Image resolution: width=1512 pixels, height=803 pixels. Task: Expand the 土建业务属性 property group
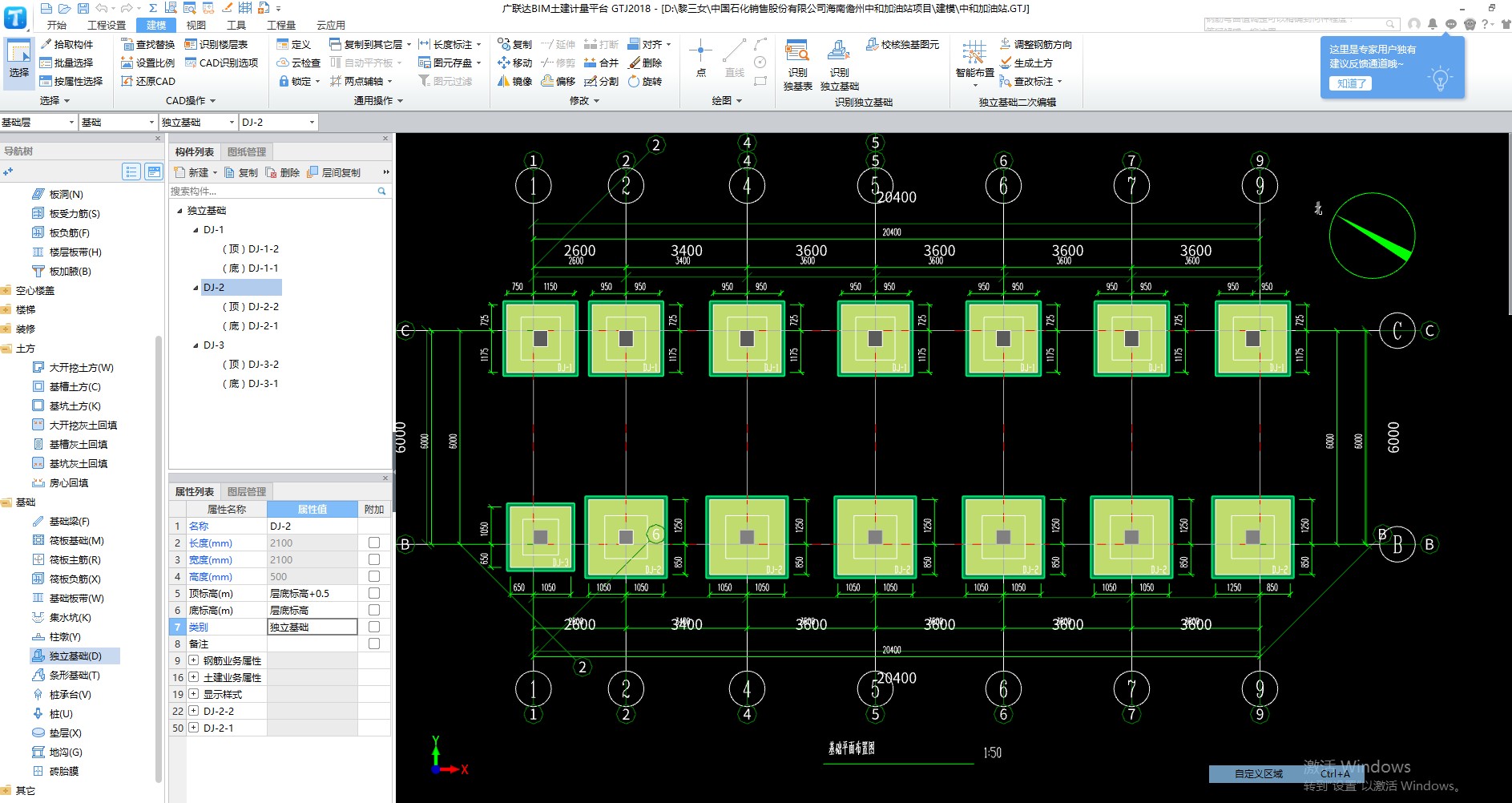click(x=194, y=677)
